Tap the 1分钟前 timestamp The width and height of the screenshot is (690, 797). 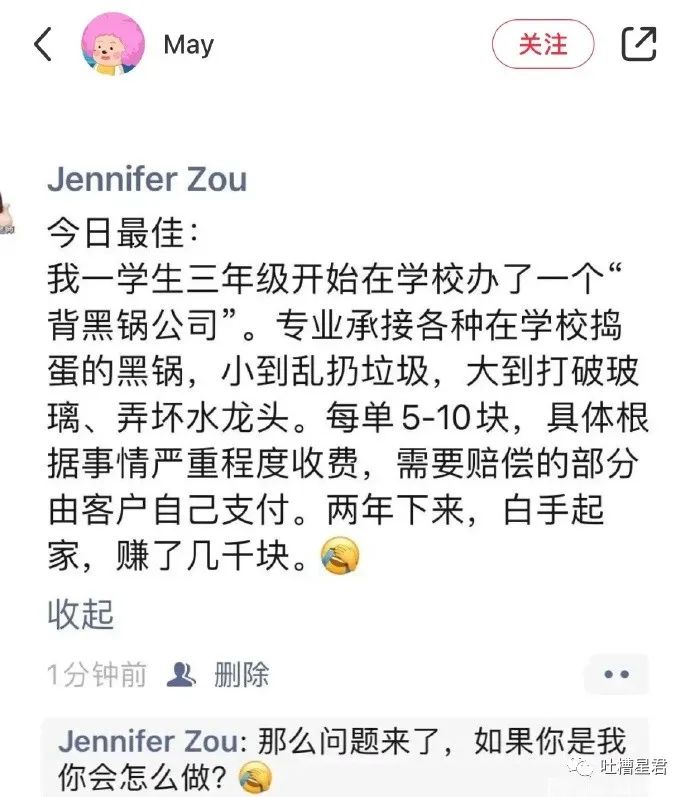pyautogui.click(x=97, y=675)
